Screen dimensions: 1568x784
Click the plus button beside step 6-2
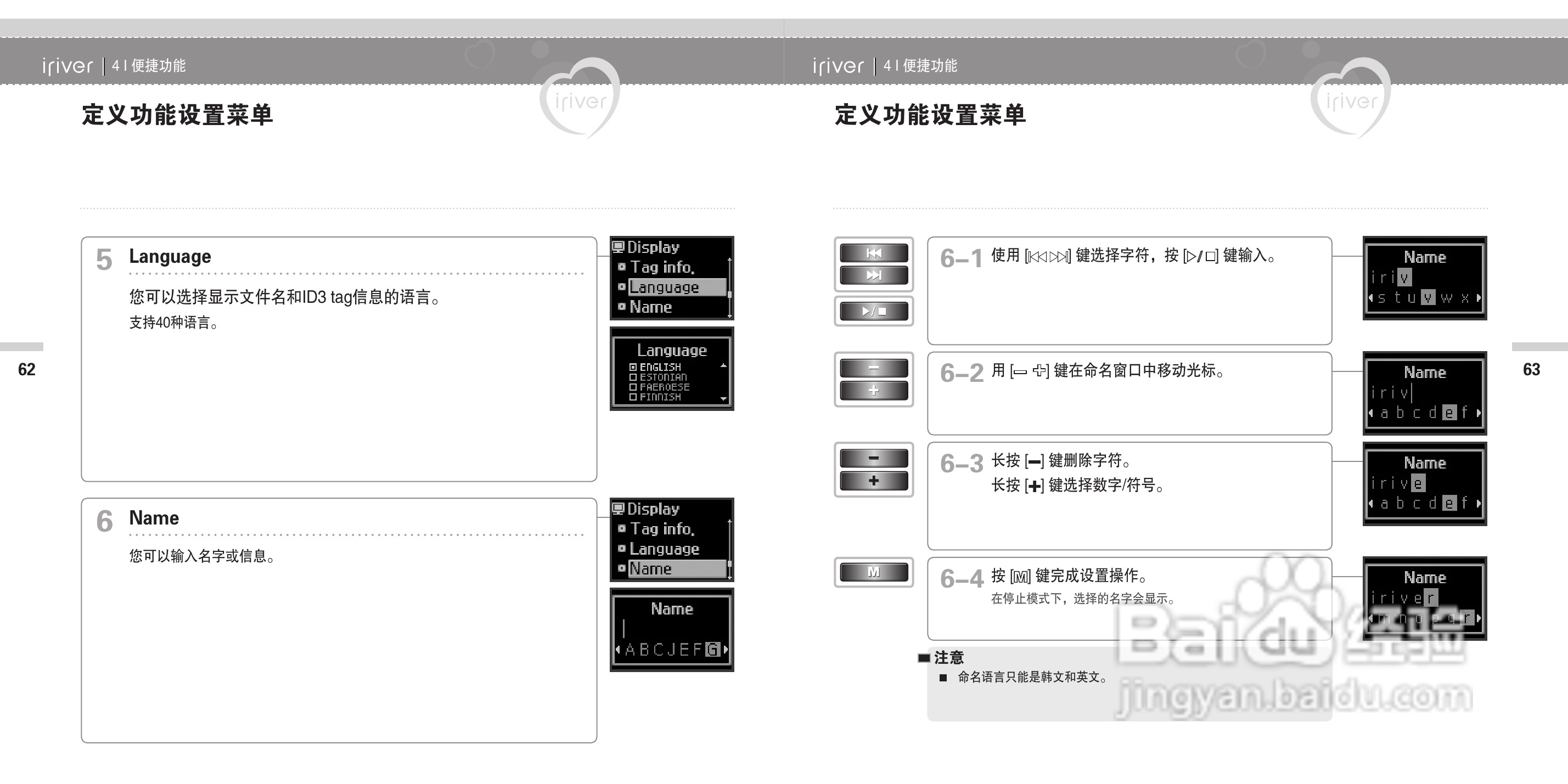tap(874, 391)
